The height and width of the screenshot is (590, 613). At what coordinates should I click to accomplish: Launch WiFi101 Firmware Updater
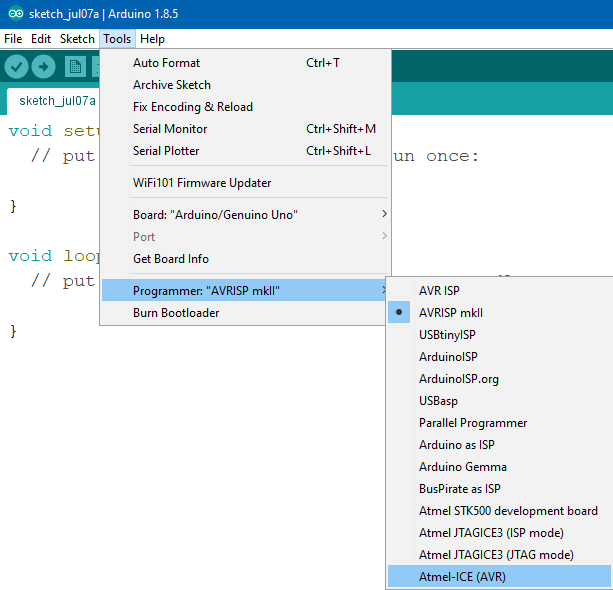point(246,183)
